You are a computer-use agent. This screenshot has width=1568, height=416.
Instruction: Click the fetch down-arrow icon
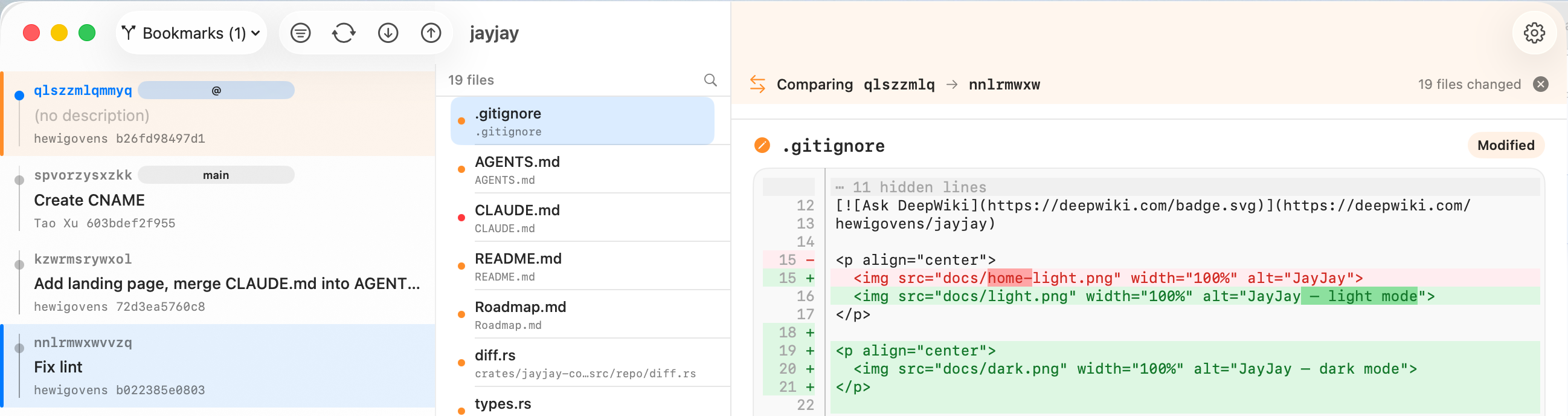388,33
